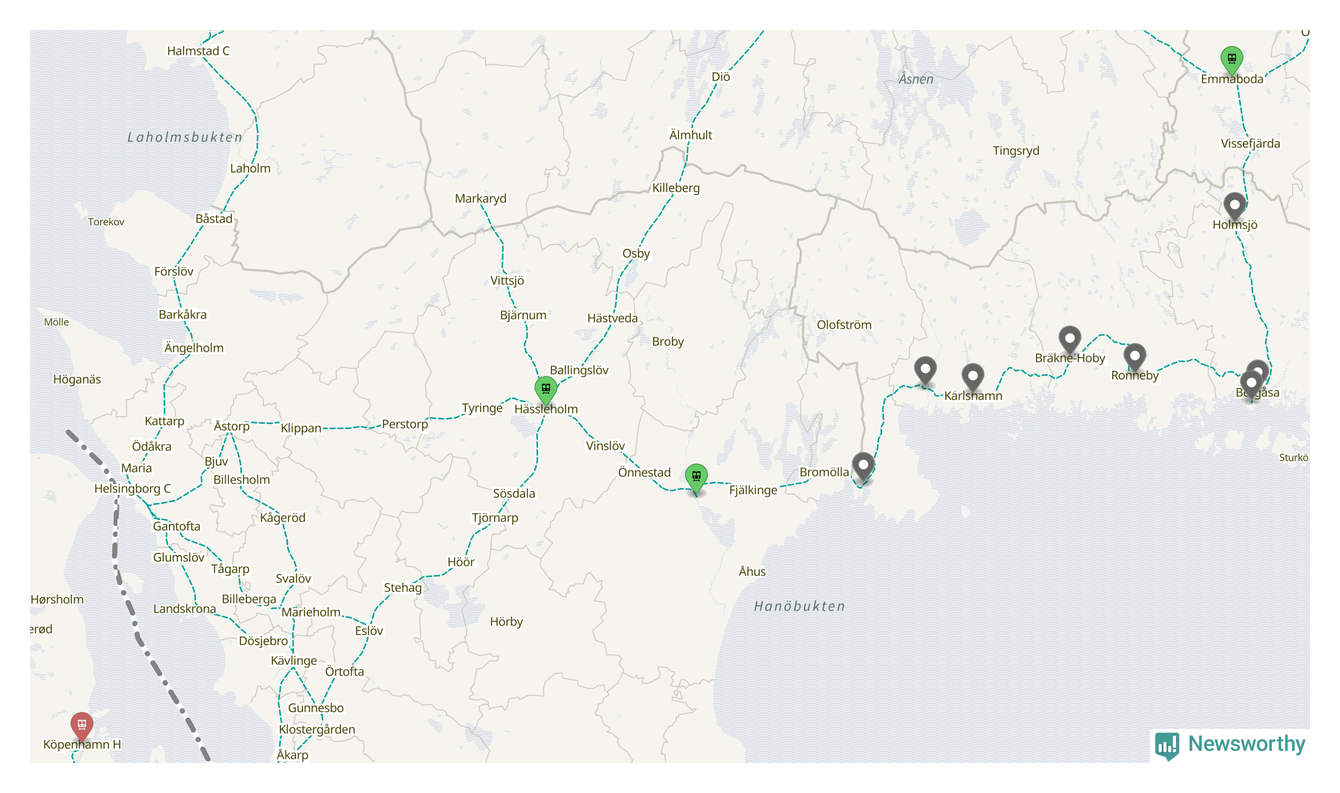
Task: Click the Helsingborg C station label
Action: tap(132, 489)
